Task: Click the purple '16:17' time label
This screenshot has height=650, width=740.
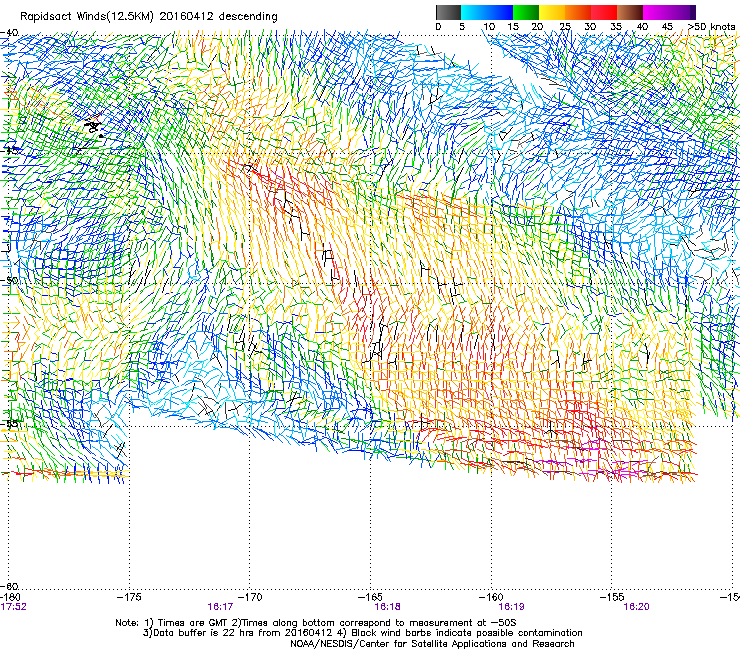Action: click(220, 607)
